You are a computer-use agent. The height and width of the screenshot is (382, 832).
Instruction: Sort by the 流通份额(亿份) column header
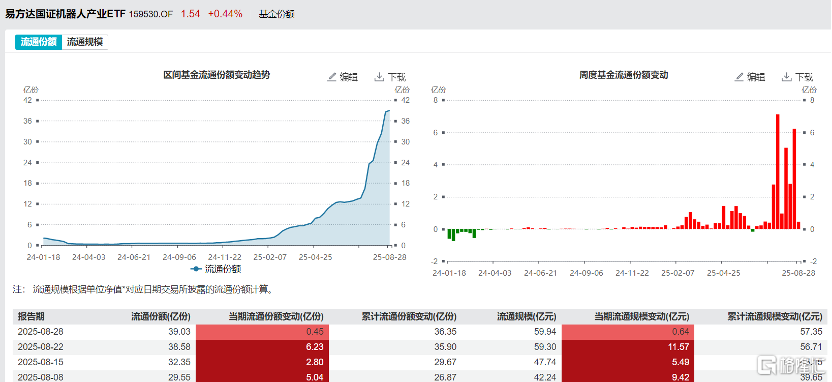[x=161, y=317]
